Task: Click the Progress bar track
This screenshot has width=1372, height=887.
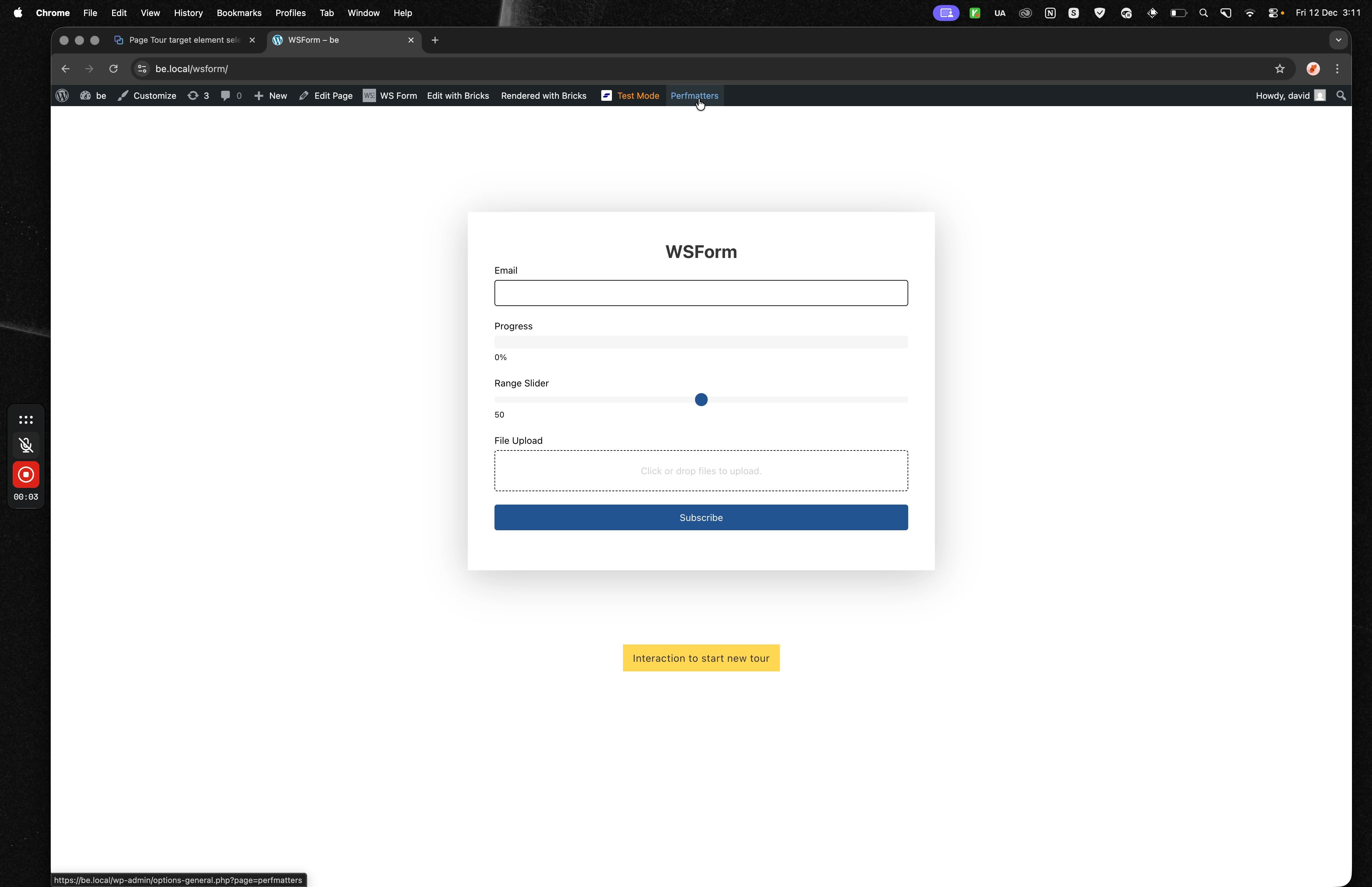Action: (x=701, y=342)
